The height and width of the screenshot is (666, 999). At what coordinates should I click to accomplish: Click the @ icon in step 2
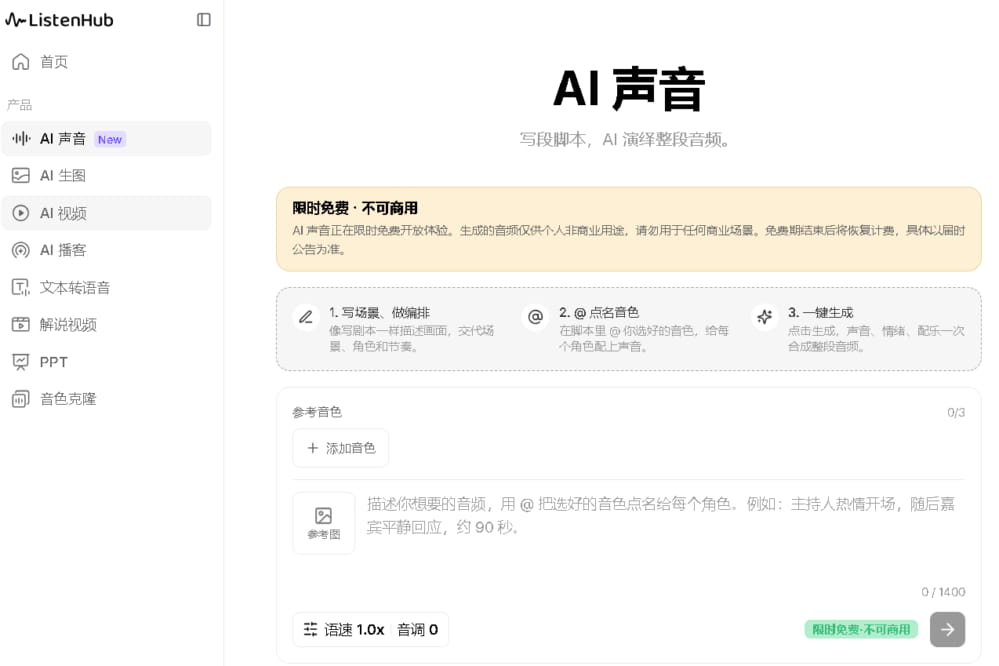[x=536, y=316]
